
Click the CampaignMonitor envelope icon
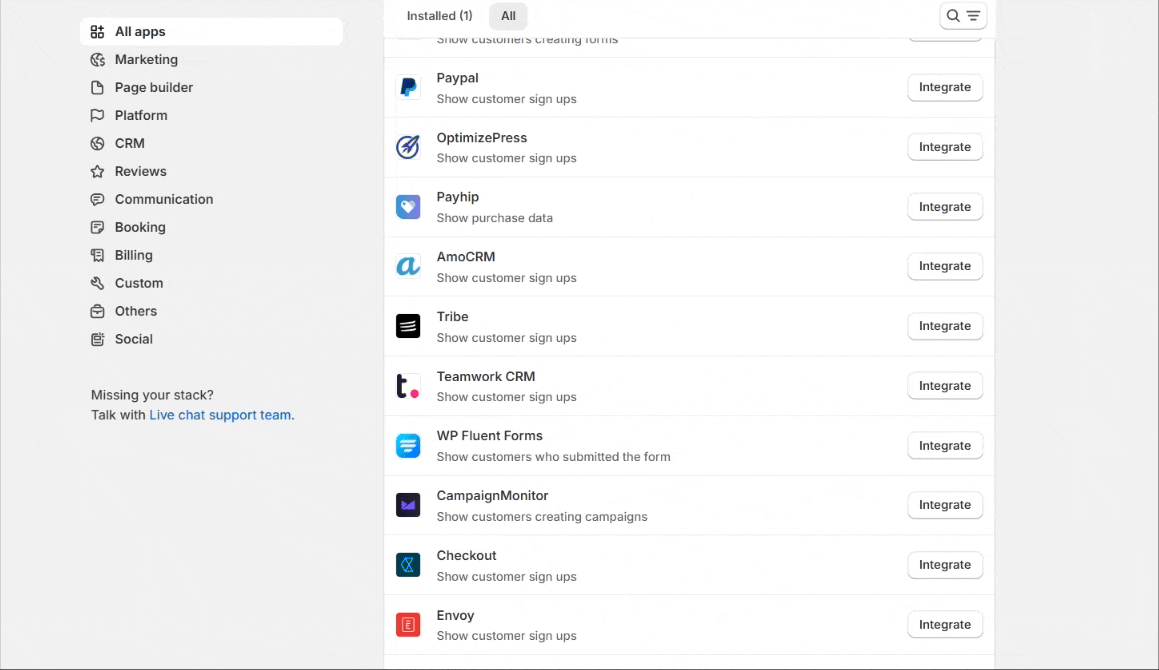[408, 505]
